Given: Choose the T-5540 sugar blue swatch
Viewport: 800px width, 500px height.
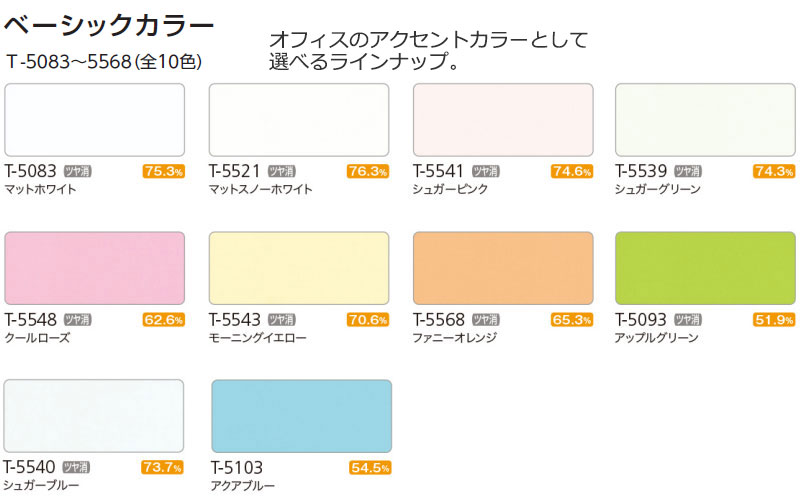Looking at the screenshot, I should click(94, 416).
